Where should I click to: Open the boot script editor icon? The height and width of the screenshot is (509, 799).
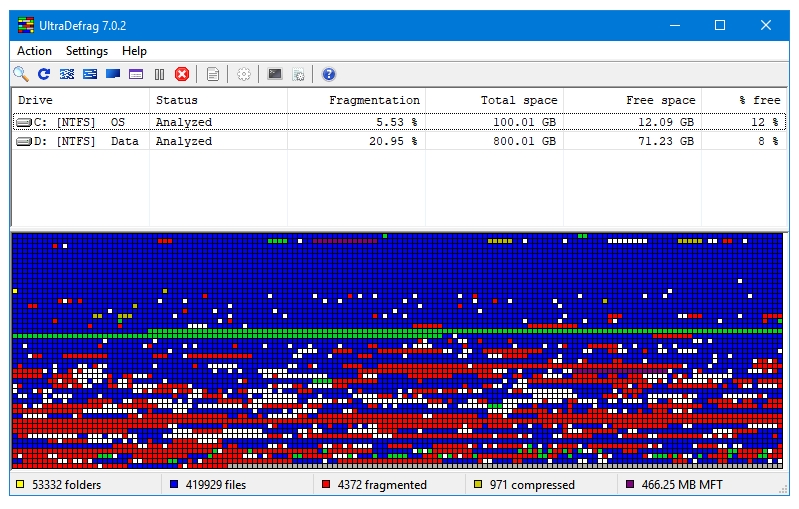coord(299,74)
